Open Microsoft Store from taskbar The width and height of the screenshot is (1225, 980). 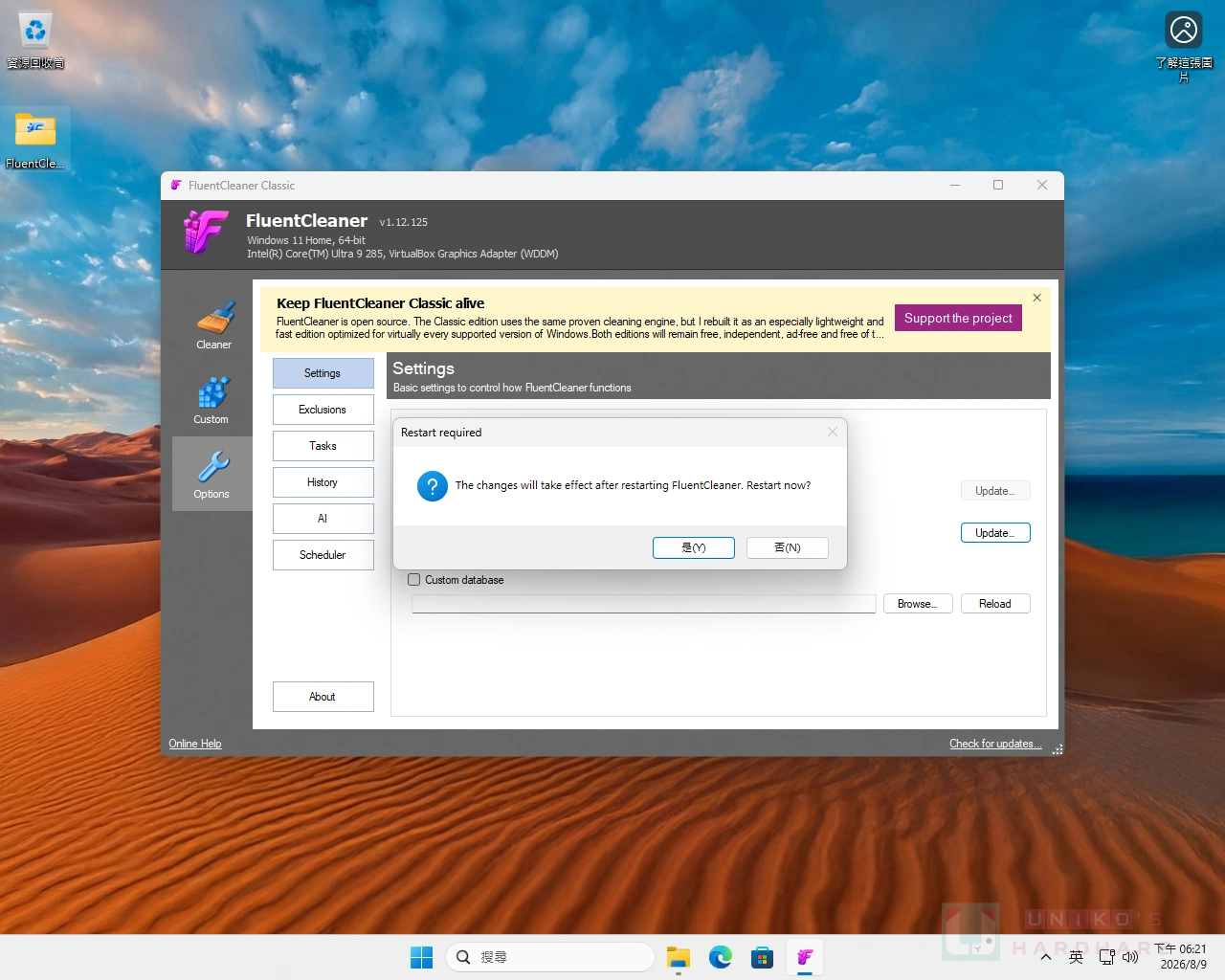point(763,957)
